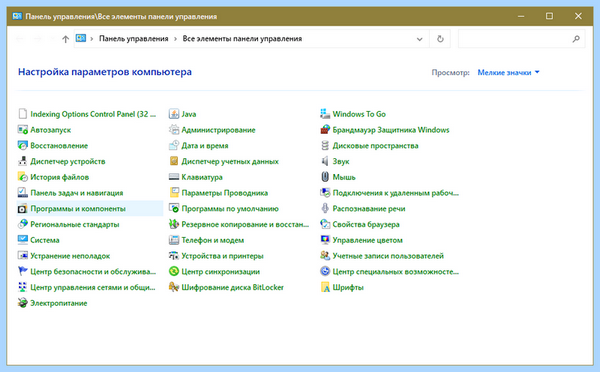The height and width of the screenshot is (372, 600).
Task: Click the Телефон и модем icon
Action: [174, 240]
